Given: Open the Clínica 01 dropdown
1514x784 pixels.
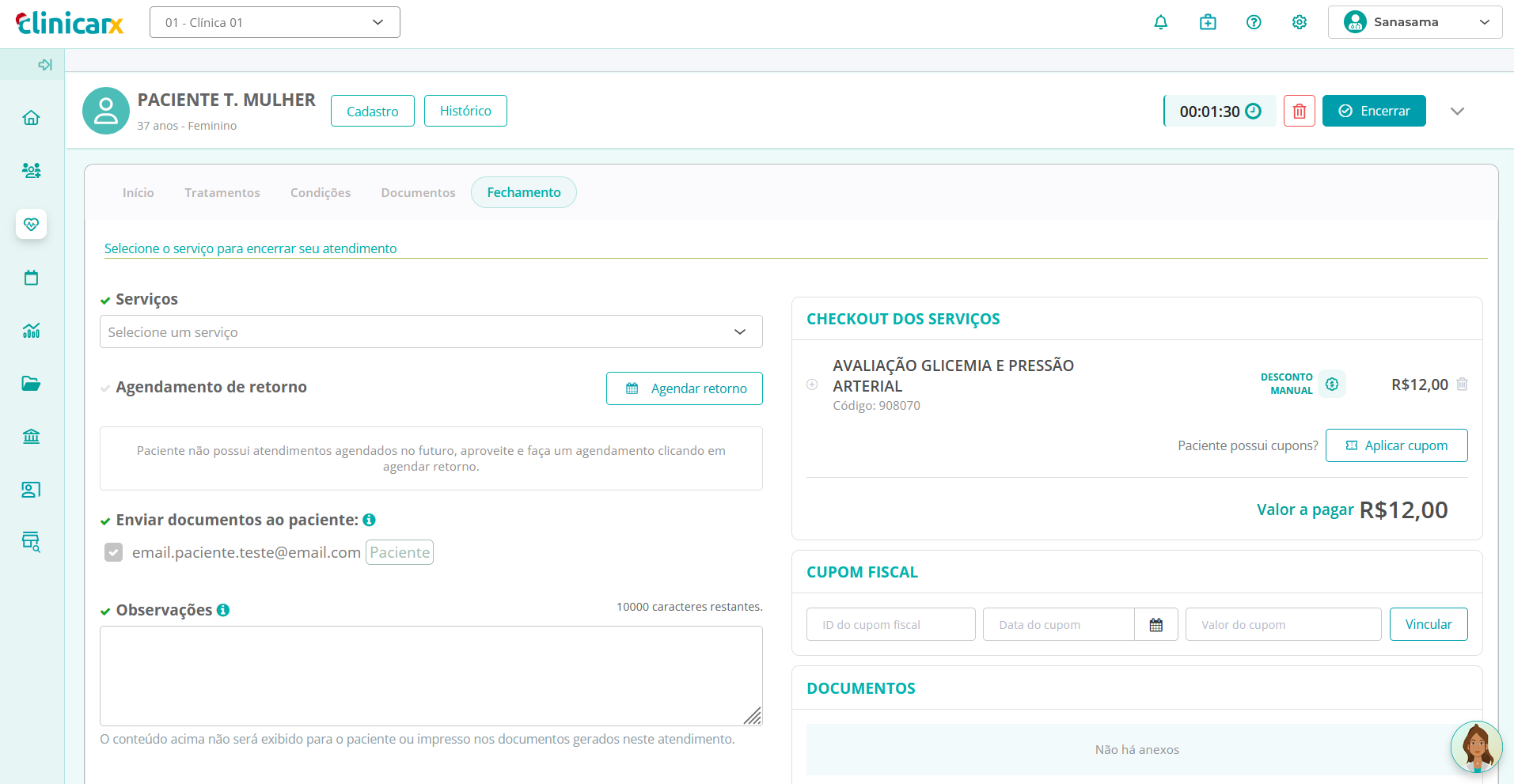Looking at the screenshot, I should (x=275, y=22).
